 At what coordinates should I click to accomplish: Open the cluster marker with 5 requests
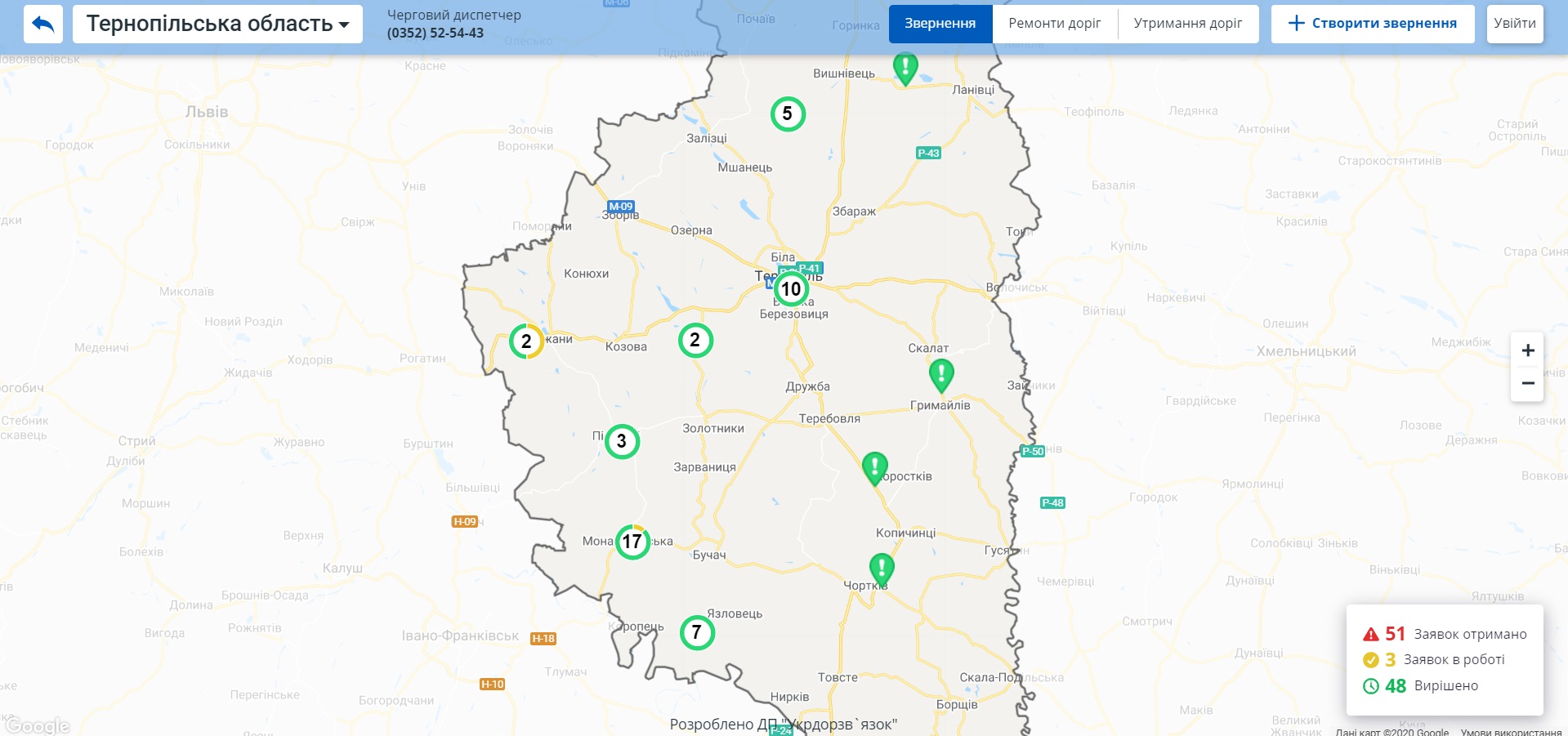coord(788,114)
